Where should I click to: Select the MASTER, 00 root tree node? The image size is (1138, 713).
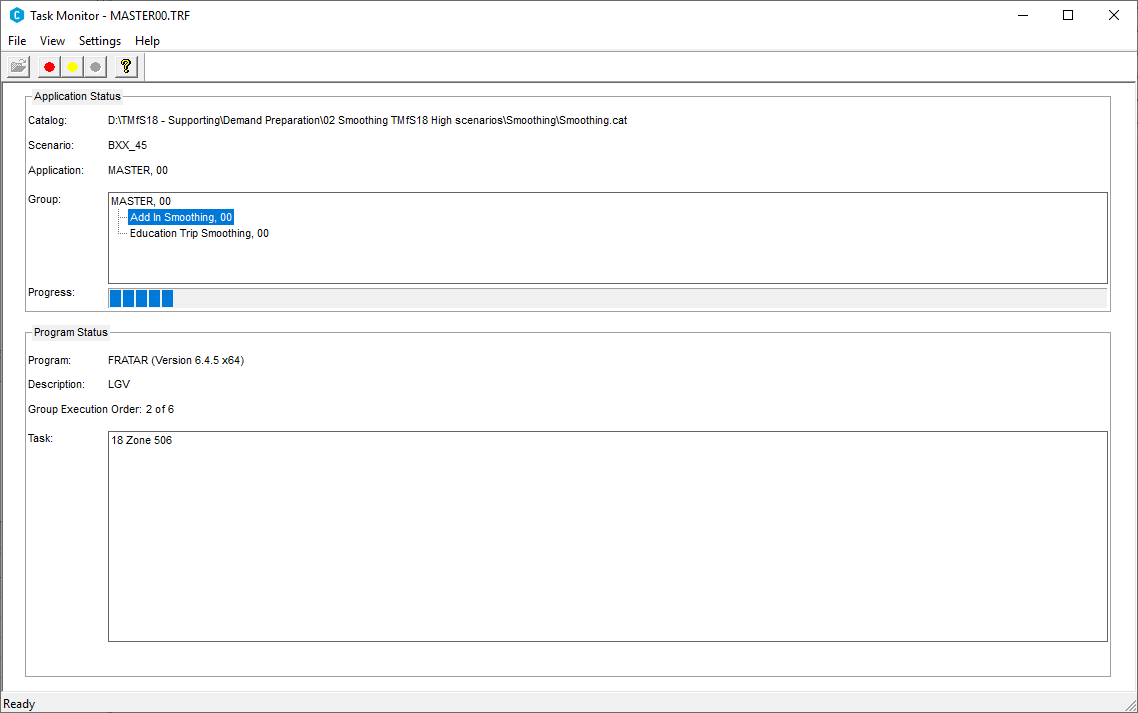click(x=141, y=201)
